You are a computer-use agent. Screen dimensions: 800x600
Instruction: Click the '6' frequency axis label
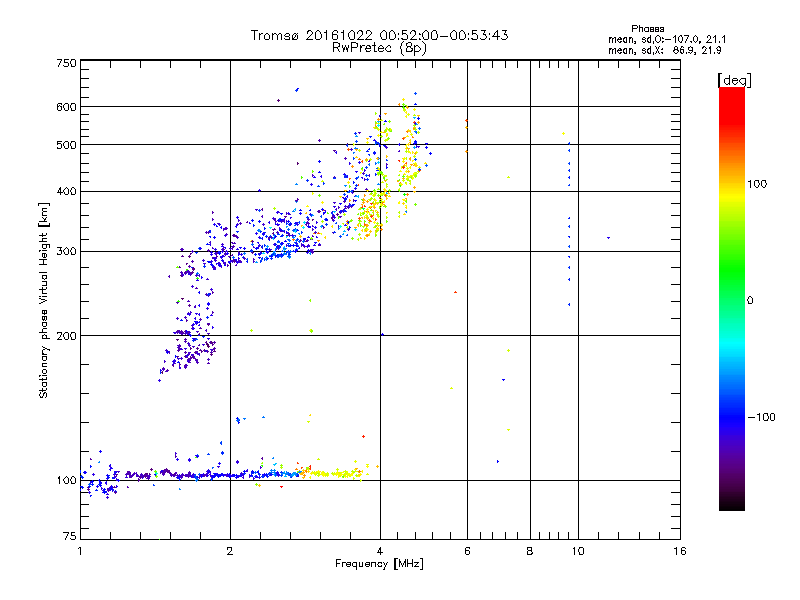click(467, 551)
